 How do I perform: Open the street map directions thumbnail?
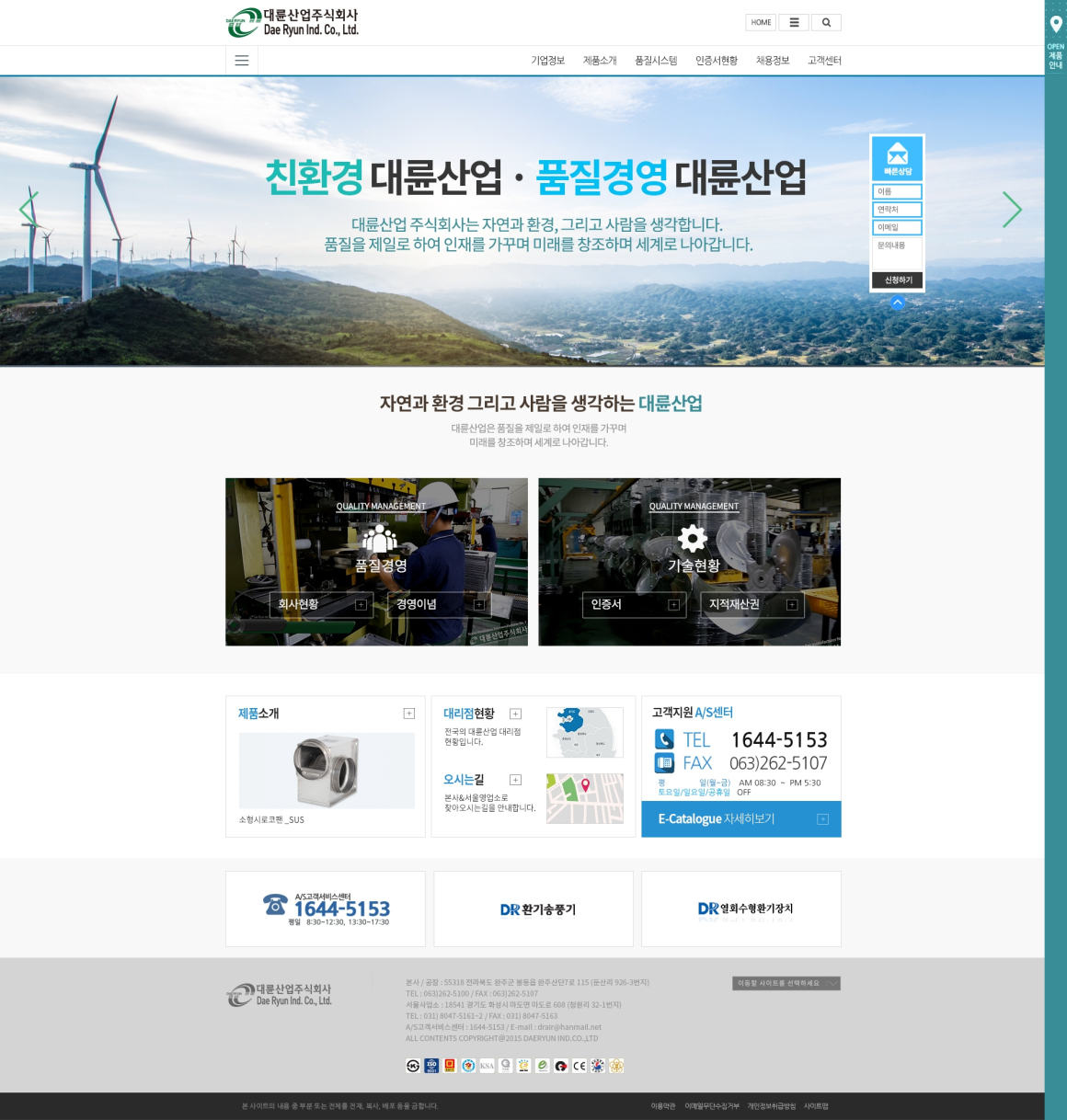coord(585,798)
